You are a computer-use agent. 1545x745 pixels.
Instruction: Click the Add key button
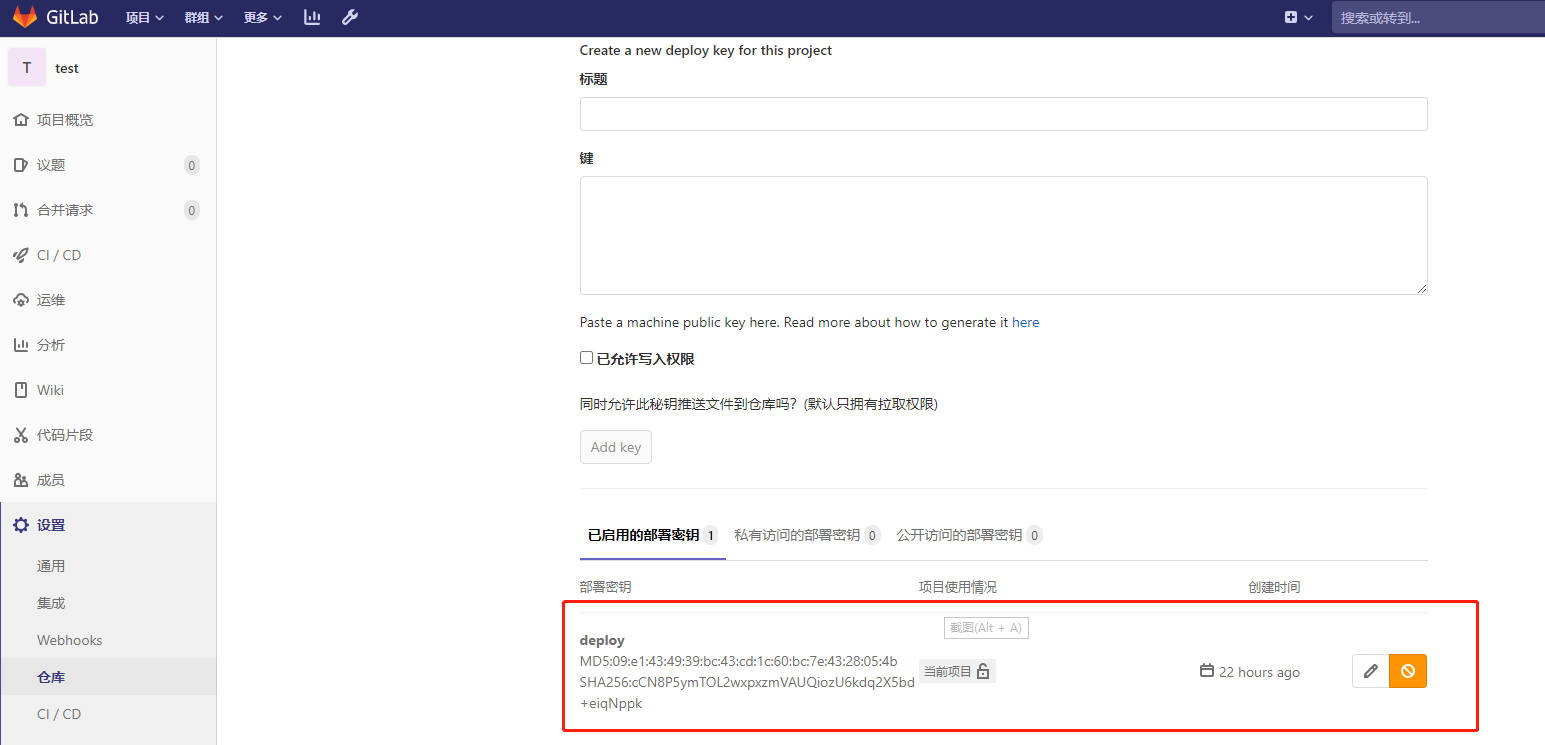click(x=616, y=447)
